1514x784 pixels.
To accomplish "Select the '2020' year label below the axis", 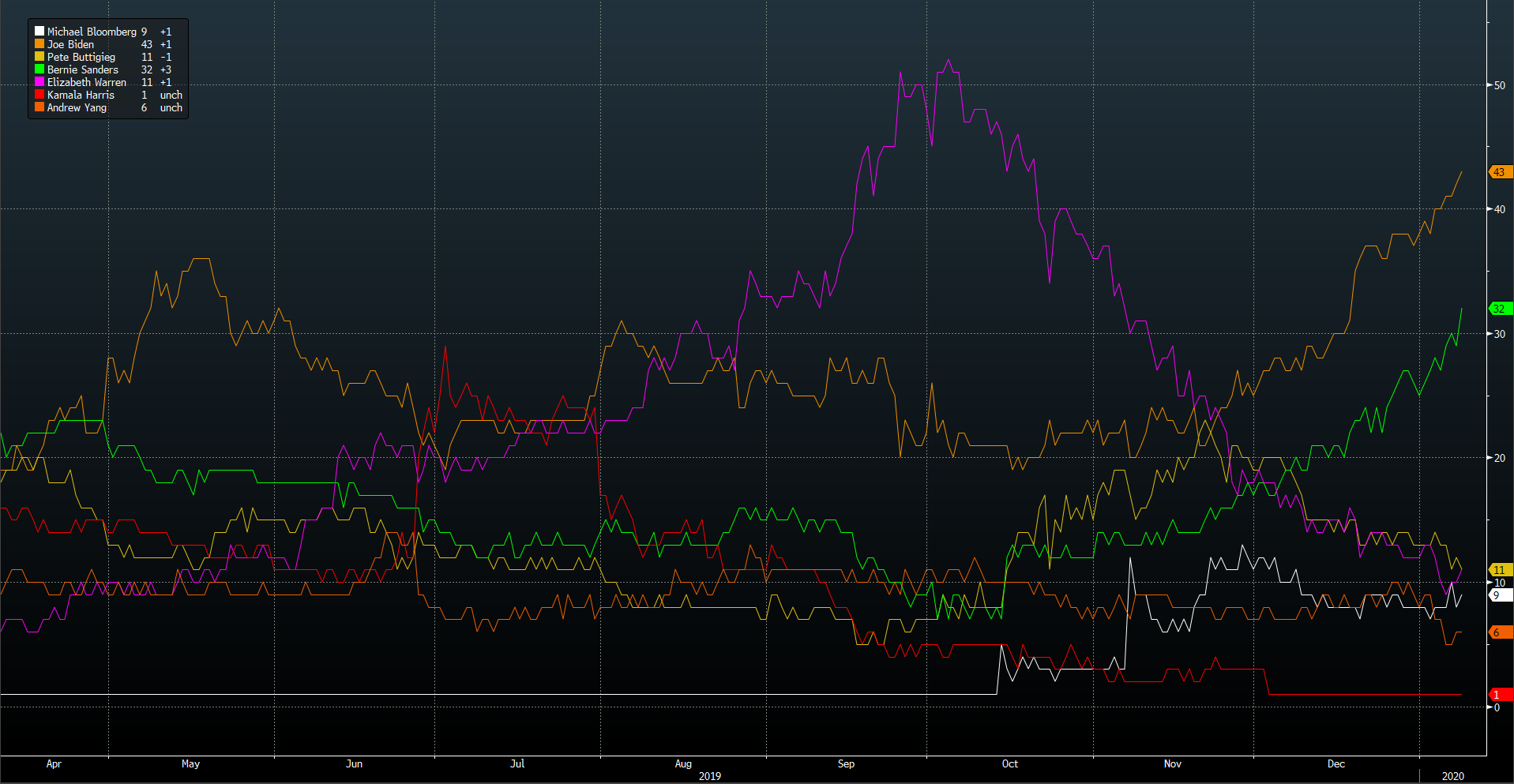I will (x=1453, y=776).
